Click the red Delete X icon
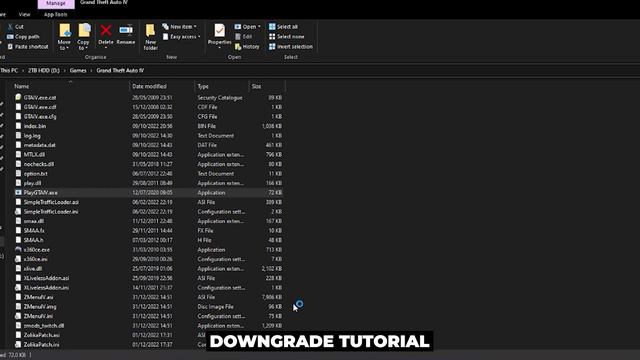The height and width of the screenshot is (360, 640). [x=106, y=31]
